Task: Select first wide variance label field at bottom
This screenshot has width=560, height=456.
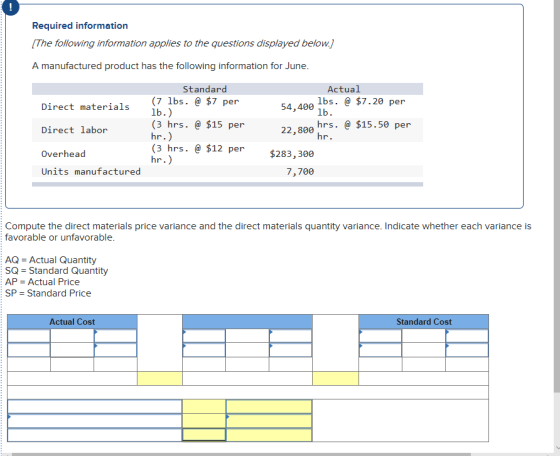Action: click(x=95, y=407)
